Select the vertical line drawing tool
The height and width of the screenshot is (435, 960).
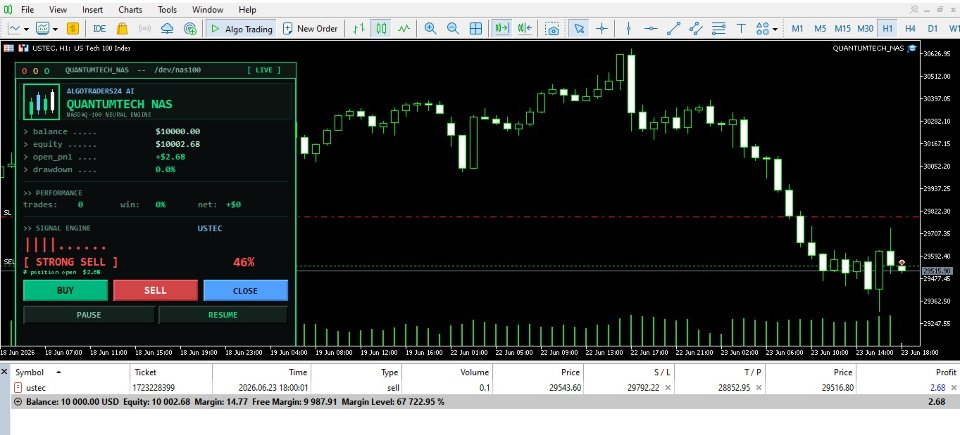(x=628, y=28)
